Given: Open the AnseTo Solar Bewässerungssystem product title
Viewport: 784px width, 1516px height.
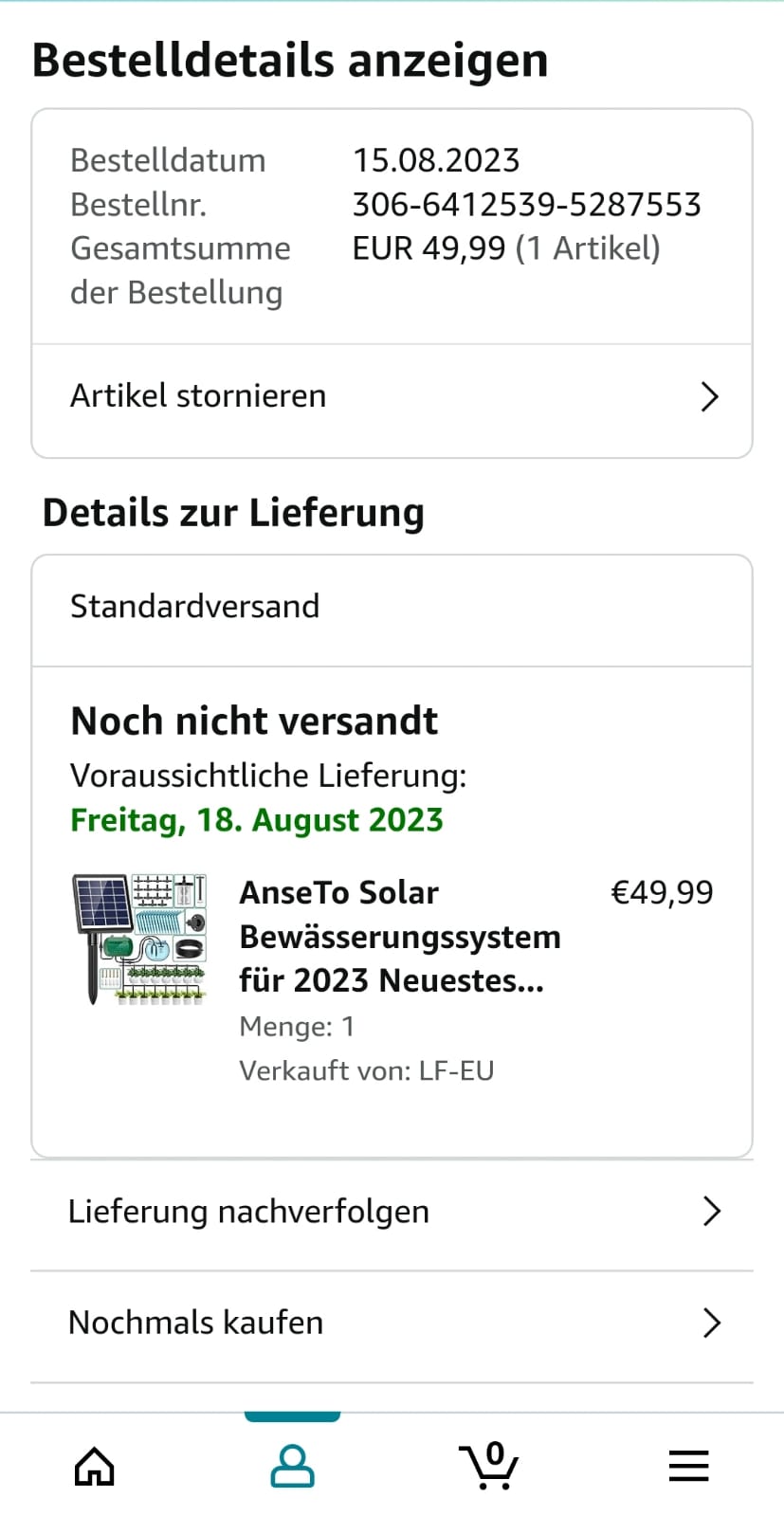Looking at the screenshot, I should tap(399, 937).
